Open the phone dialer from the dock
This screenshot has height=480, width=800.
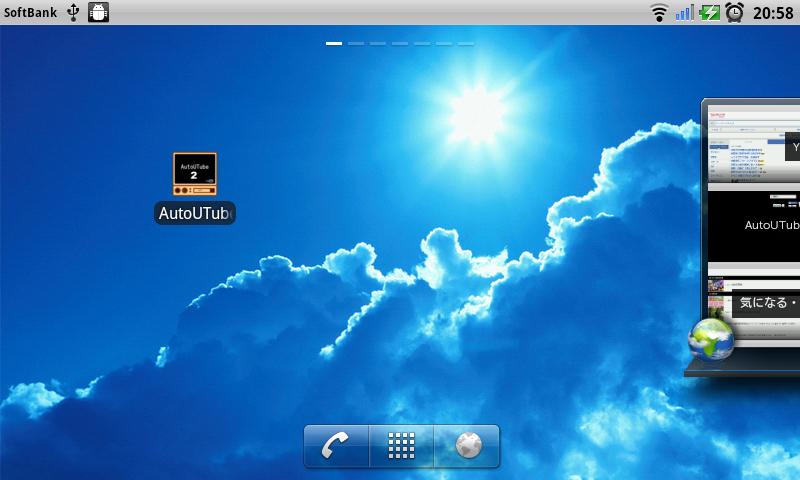pyautogui.click(x=336, y=446)
